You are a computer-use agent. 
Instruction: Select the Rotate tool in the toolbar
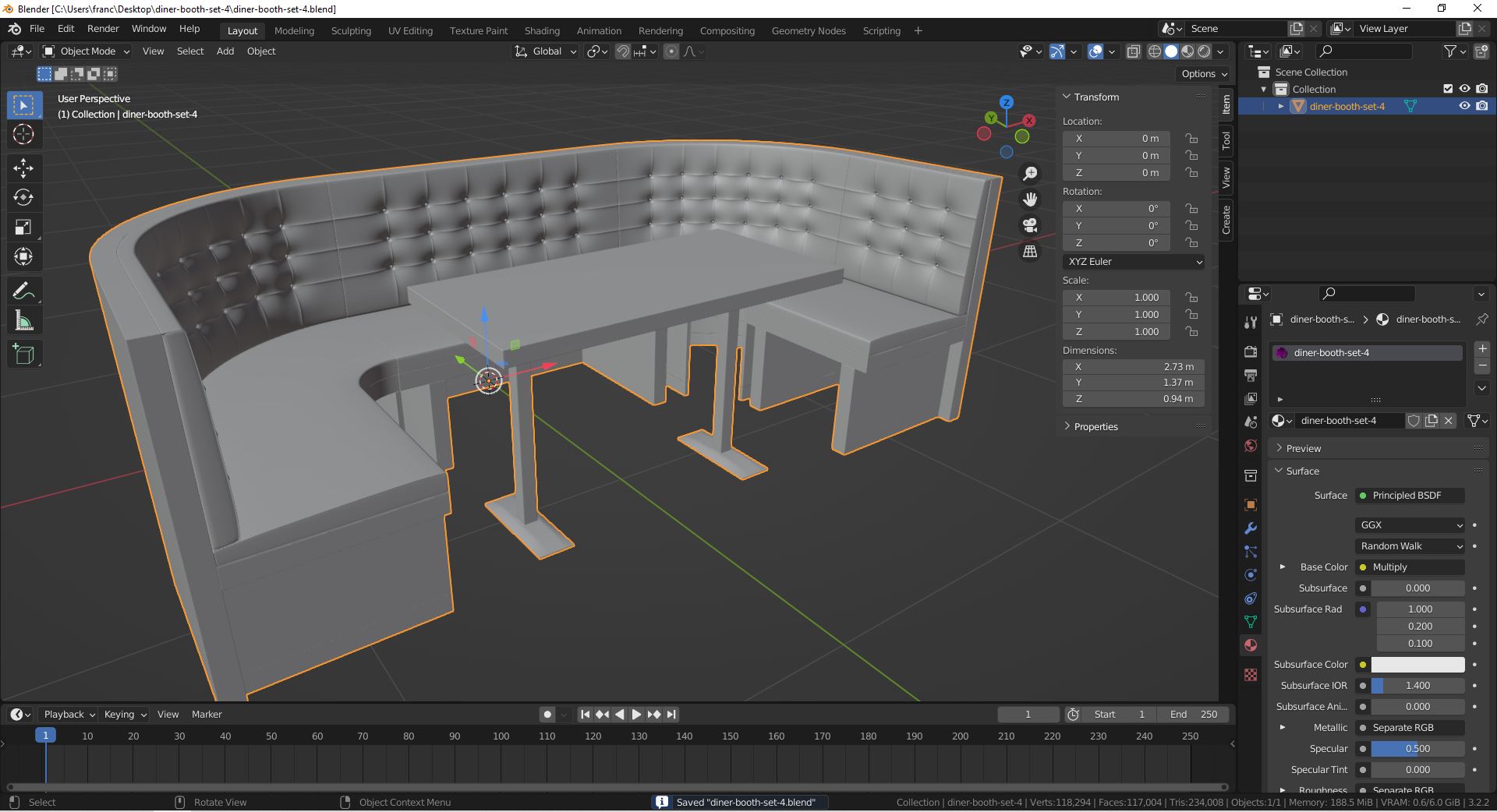tap(23, 197)
